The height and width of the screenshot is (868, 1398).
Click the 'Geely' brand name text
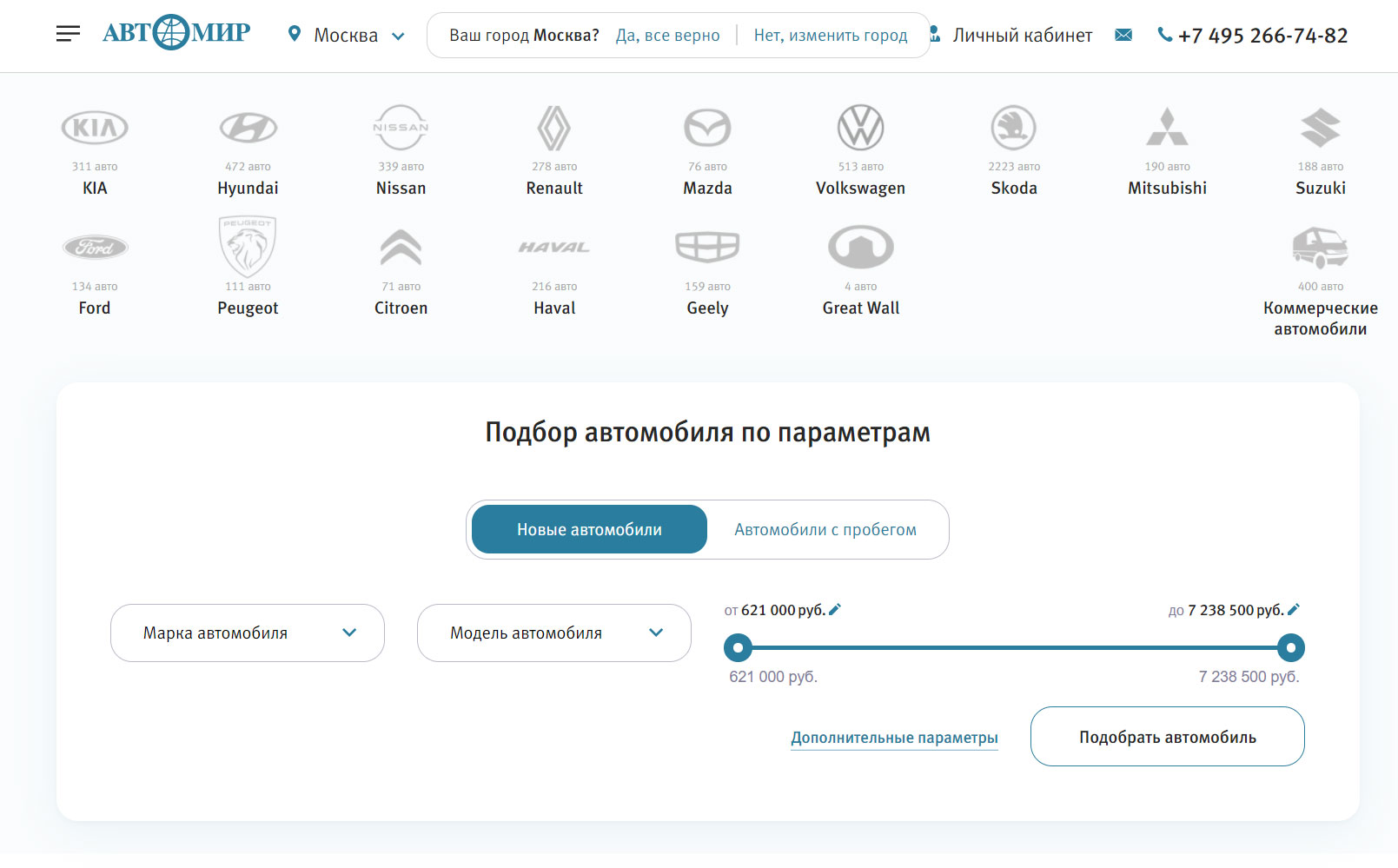707,308
